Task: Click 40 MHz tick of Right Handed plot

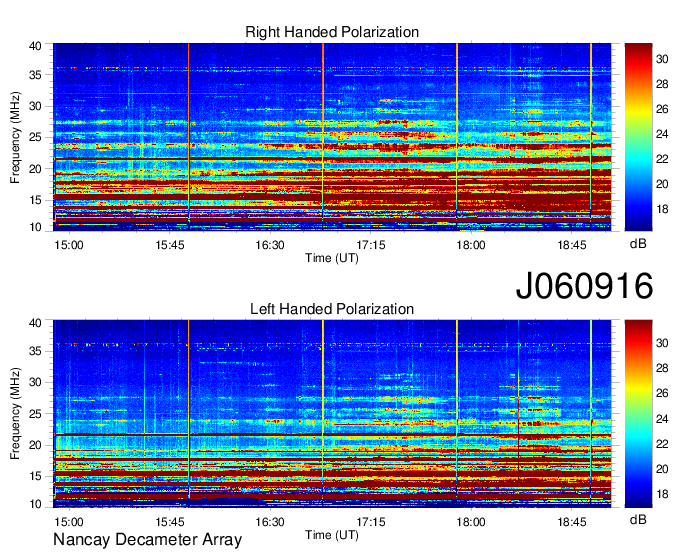Action: (36, 46)
